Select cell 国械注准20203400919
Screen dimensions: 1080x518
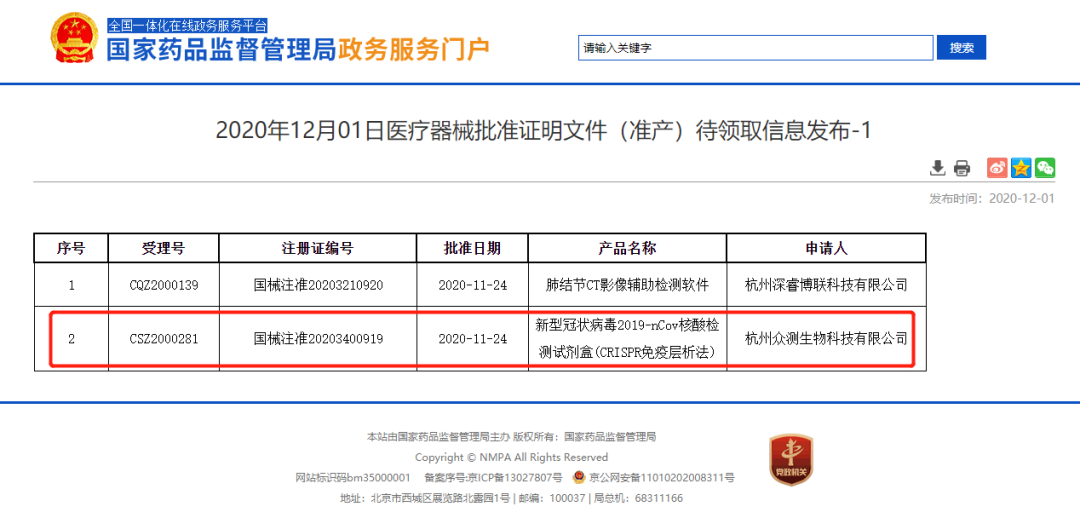[x=318, y=339]
